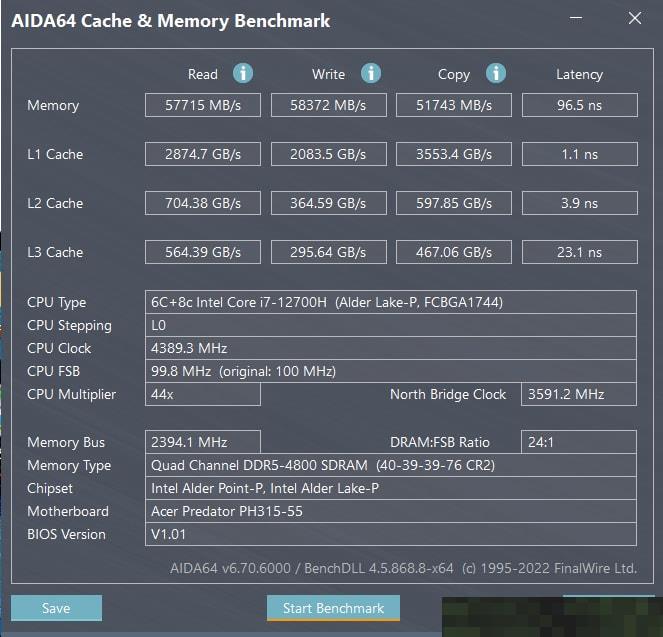Click the Save button
The height and width of the screenshot is (637, 663).
click(x=56, y=608)
